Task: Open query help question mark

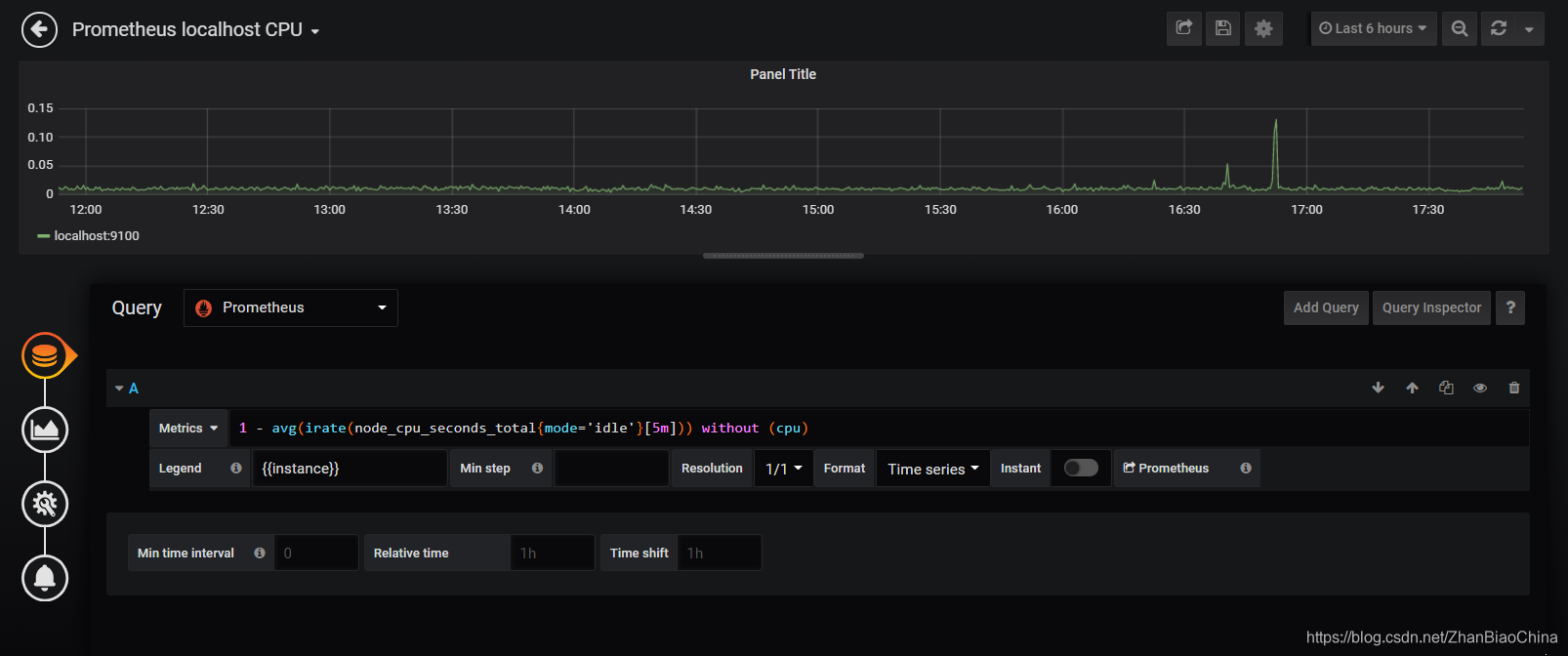Action: click(x=1510, y=307)
